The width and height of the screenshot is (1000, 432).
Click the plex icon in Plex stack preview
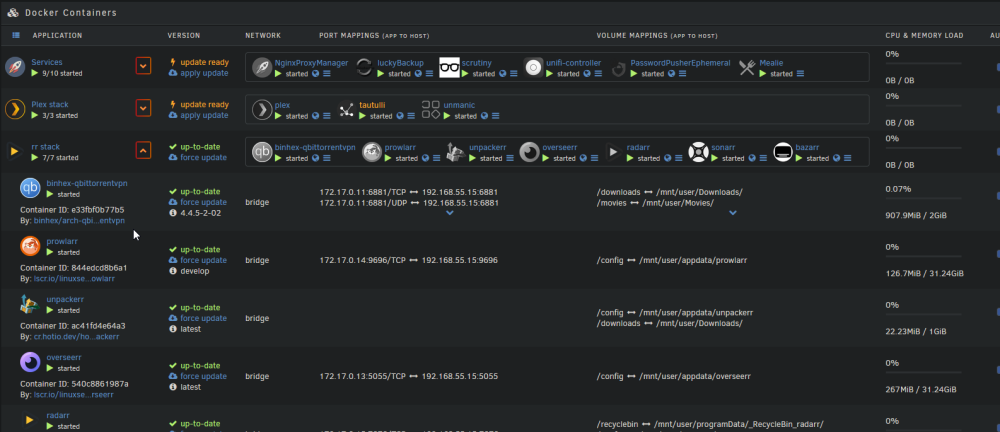tap(262, 110)
